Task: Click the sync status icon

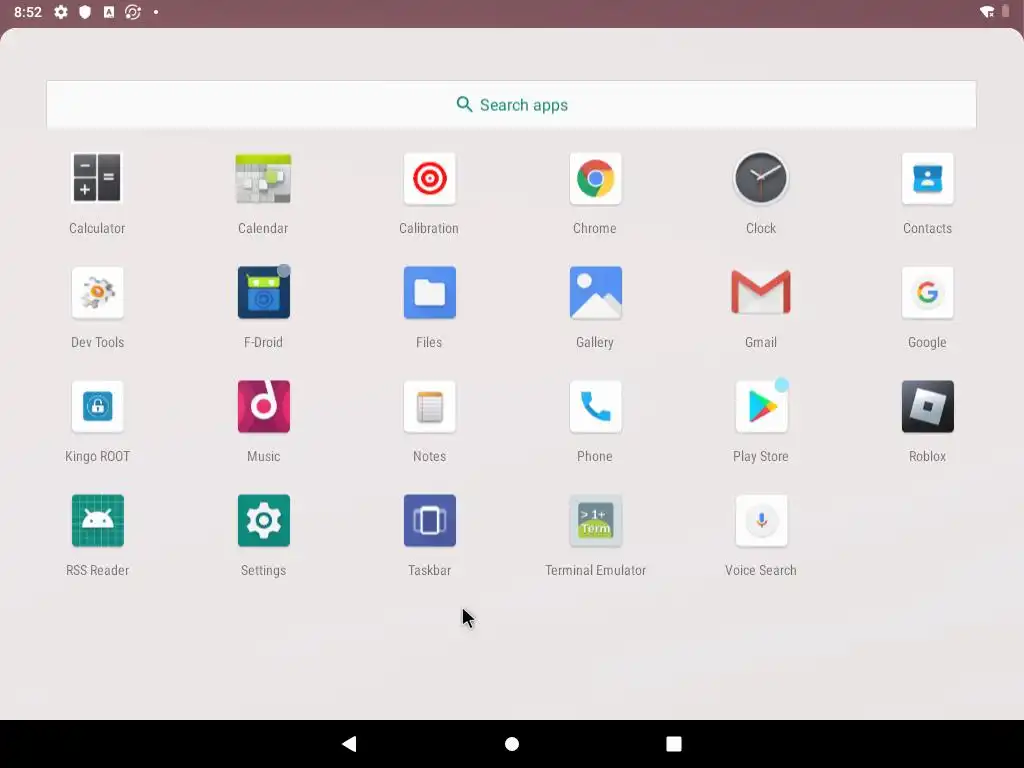Action: (133, 12)
